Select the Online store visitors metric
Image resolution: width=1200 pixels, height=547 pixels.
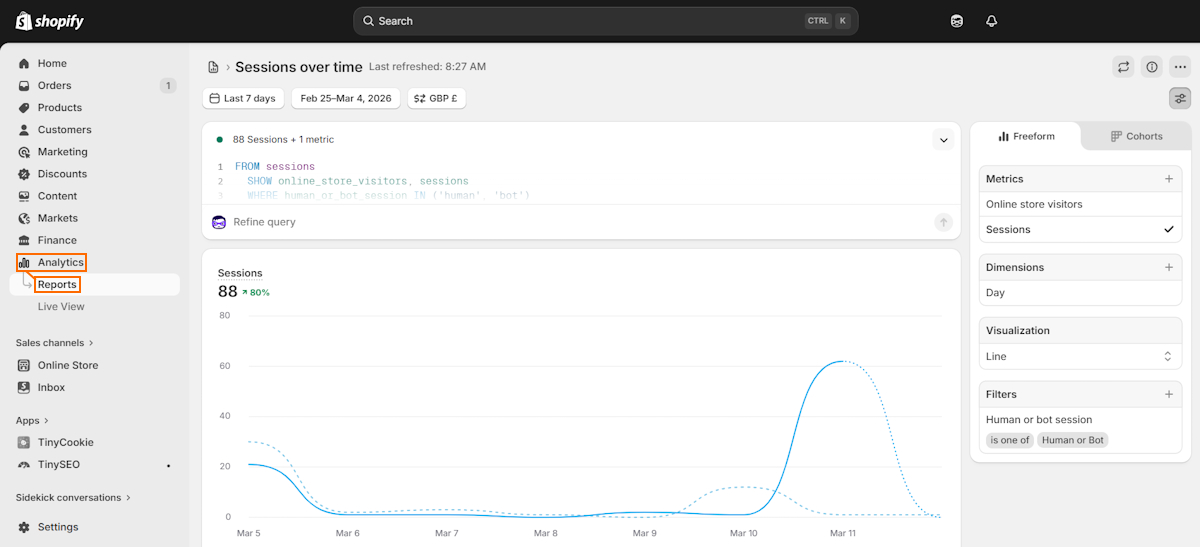tap(1080, 204)
